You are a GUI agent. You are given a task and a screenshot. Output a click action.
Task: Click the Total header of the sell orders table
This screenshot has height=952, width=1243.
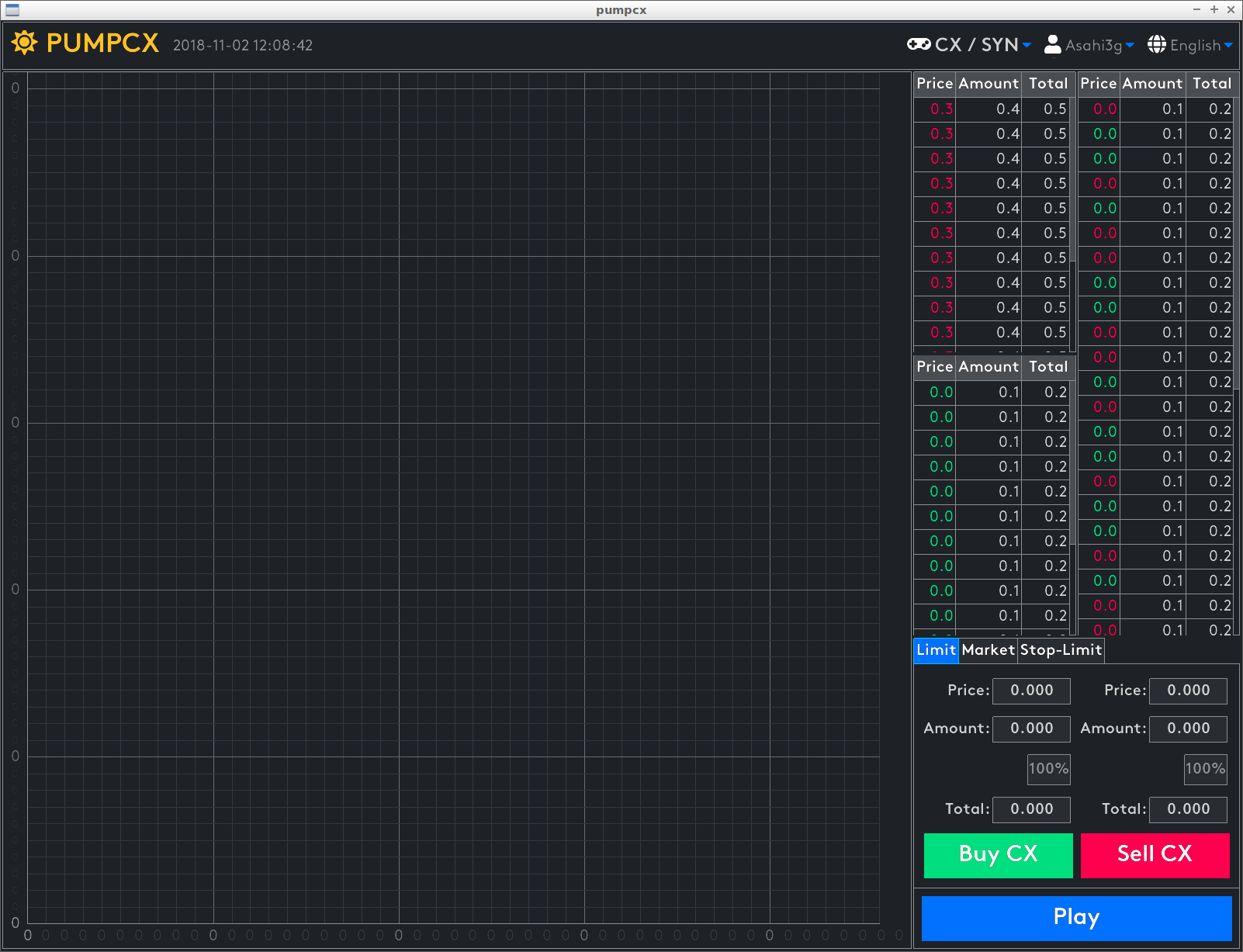click(1048, 84)
